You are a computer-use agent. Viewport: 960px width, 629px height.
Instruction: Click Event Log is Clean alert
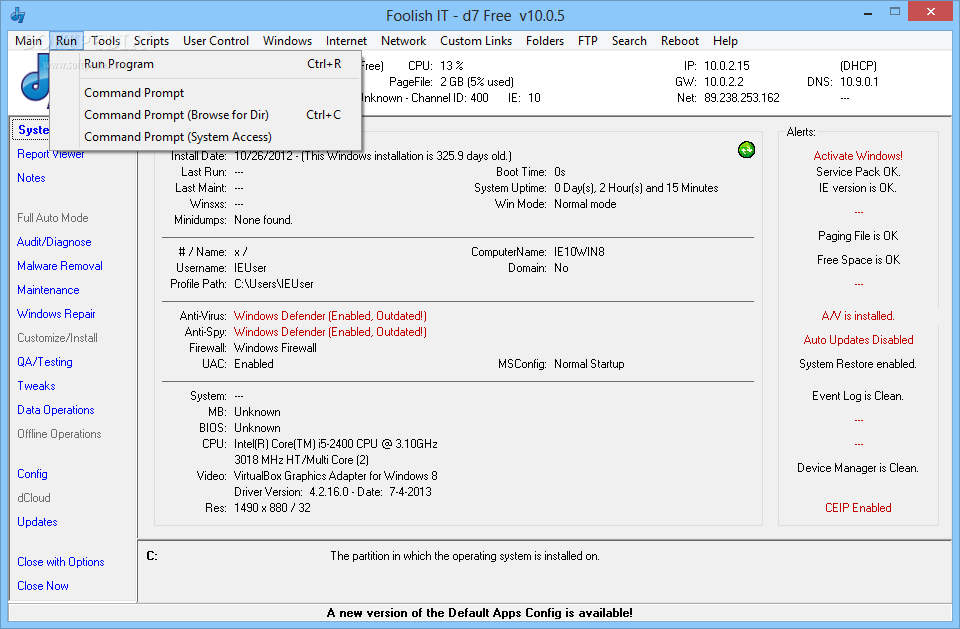858,396
